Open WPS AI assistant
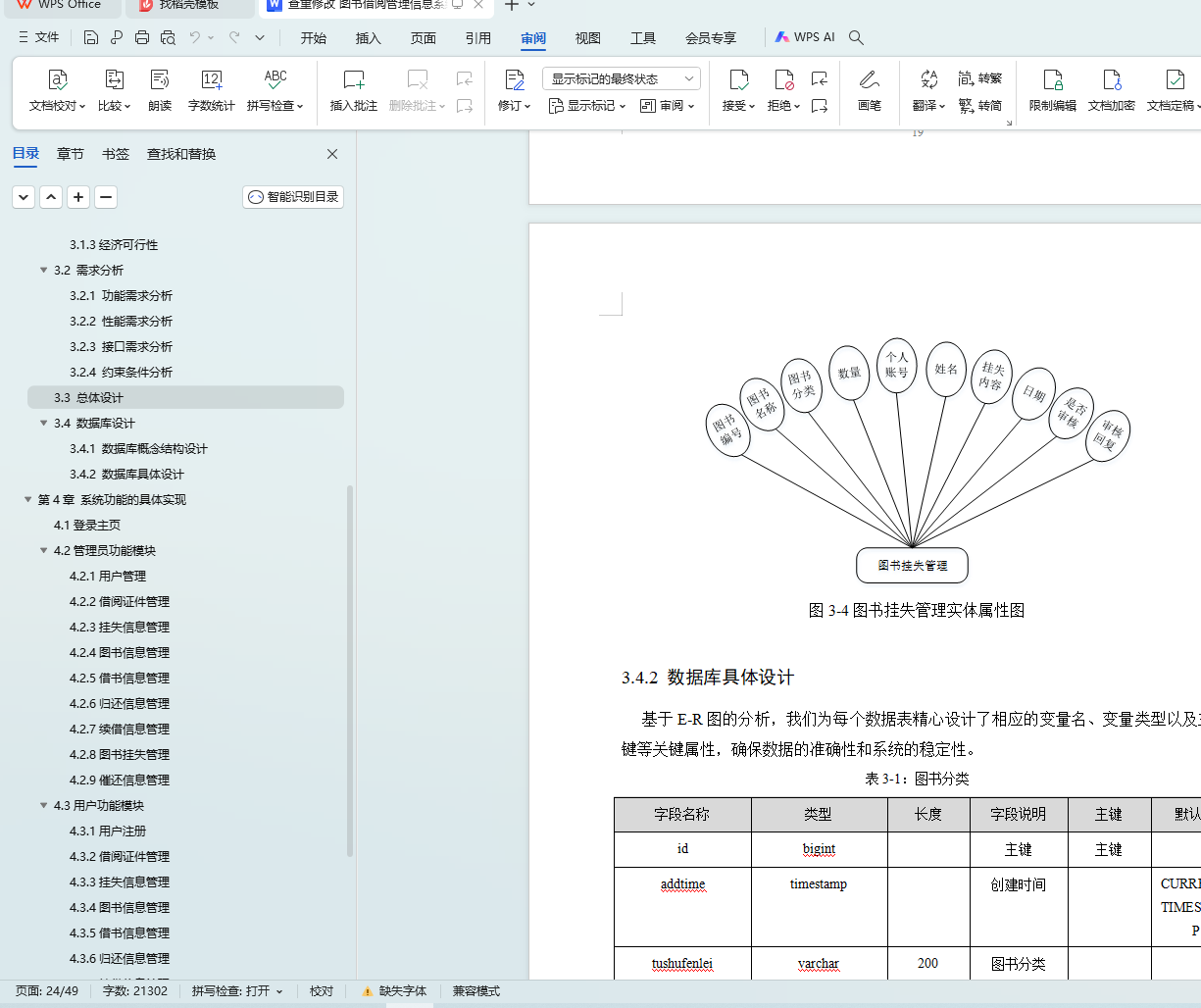Image resolution: width=1201 pixels, height=1008 pixels. click(805, 37)
